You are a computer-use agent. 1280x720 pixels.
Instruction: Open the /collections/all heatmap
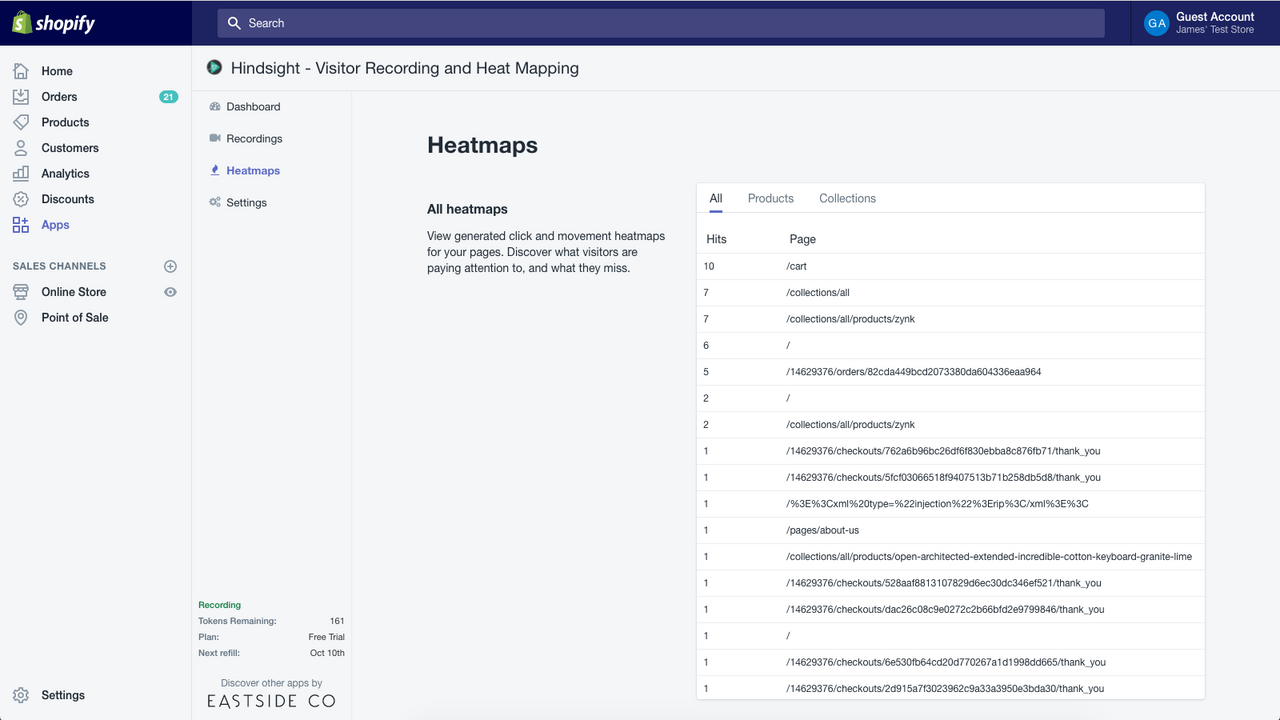point(951,292)
